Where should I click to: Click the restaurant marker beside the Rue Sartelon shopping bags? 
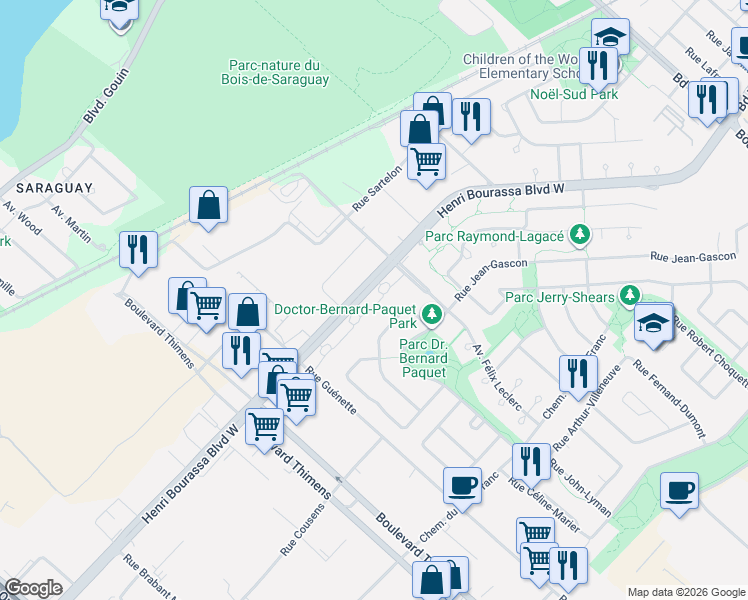tap(471, 118)
